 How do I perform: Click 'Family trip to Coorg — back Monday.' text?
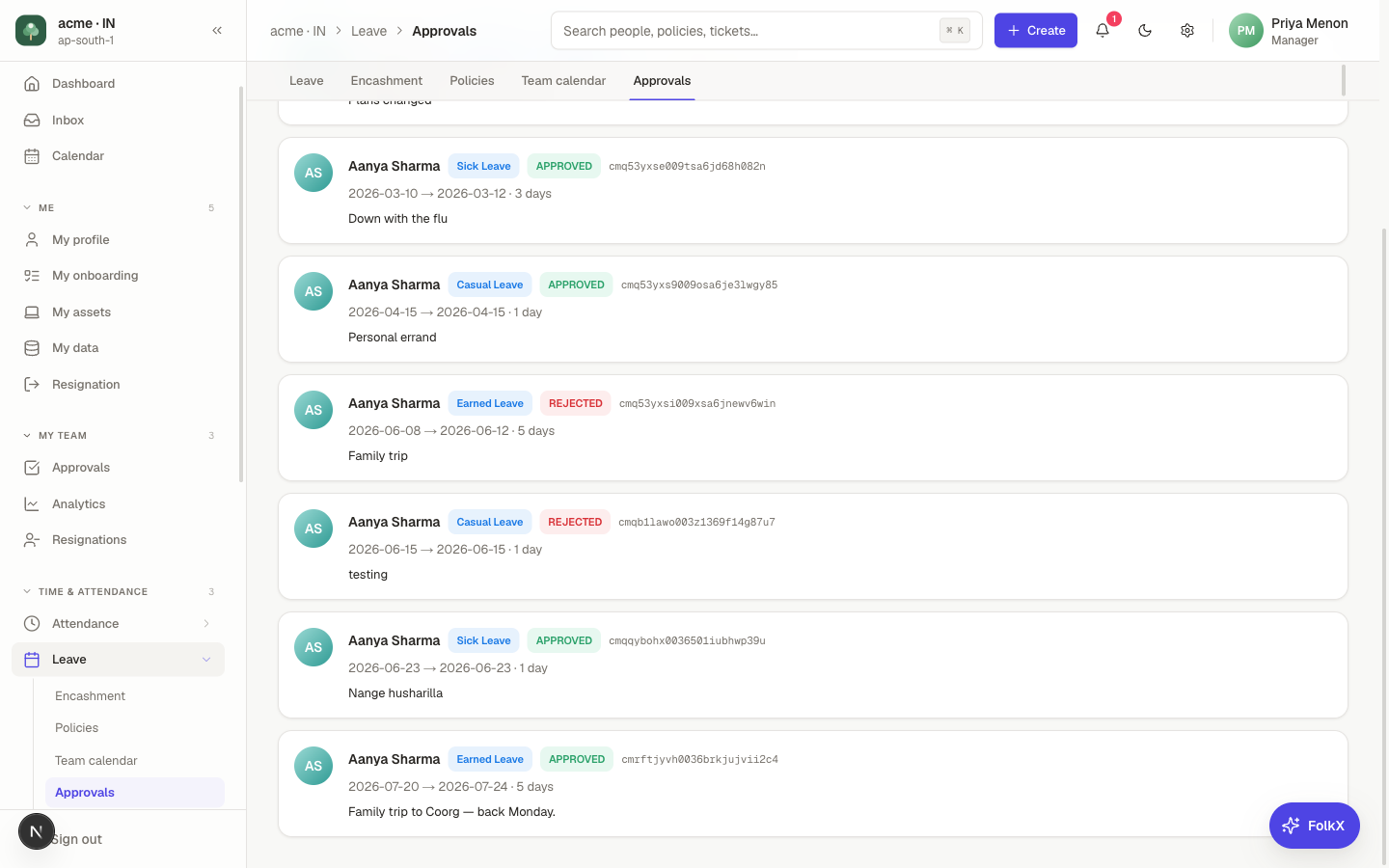451,812
